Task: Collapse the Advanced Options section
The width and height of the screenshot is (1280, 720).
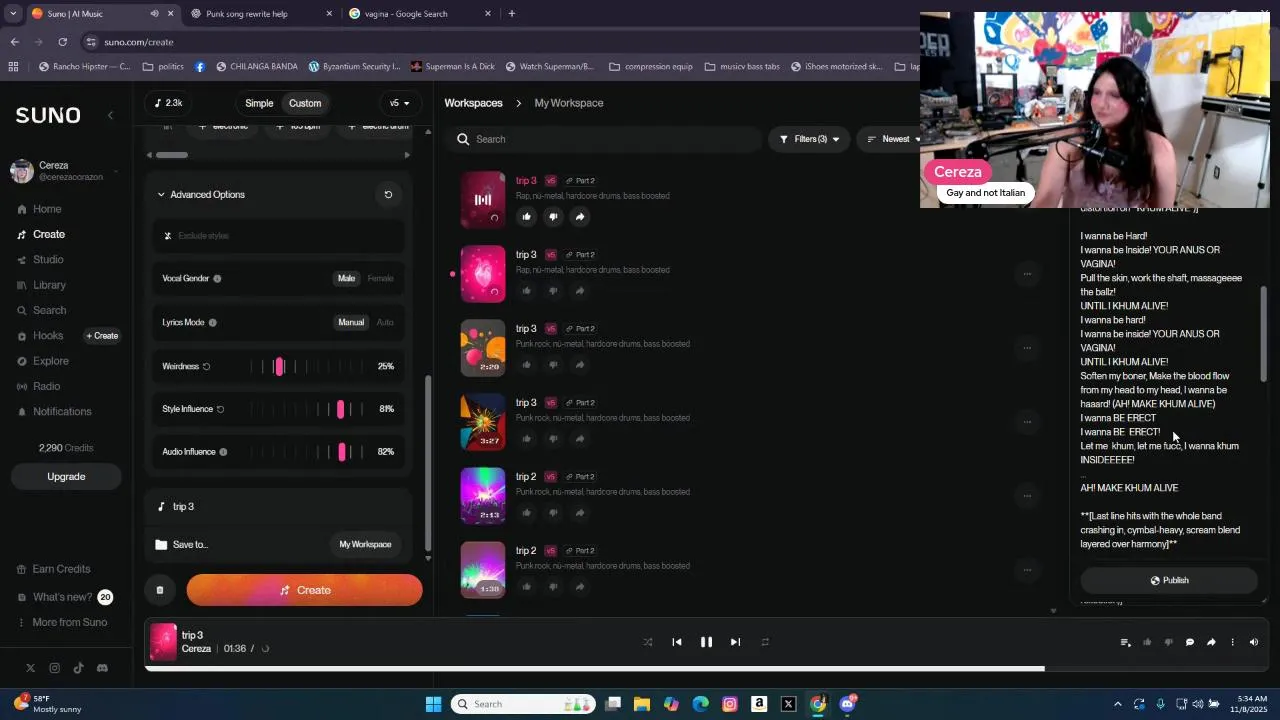Action: (x=202, y=194)
